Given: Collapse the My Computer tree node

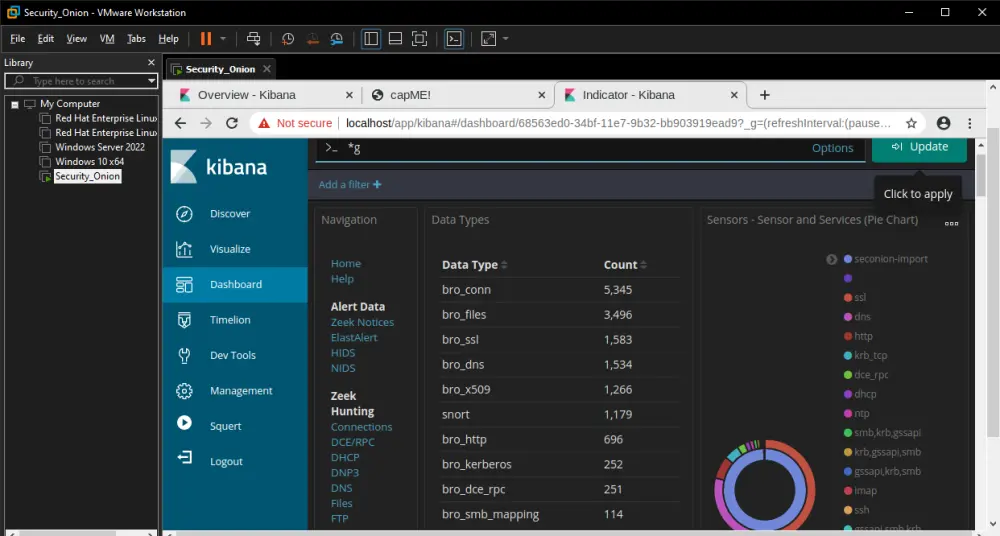Looking at the screenshot, I should (x=15, y=104).
